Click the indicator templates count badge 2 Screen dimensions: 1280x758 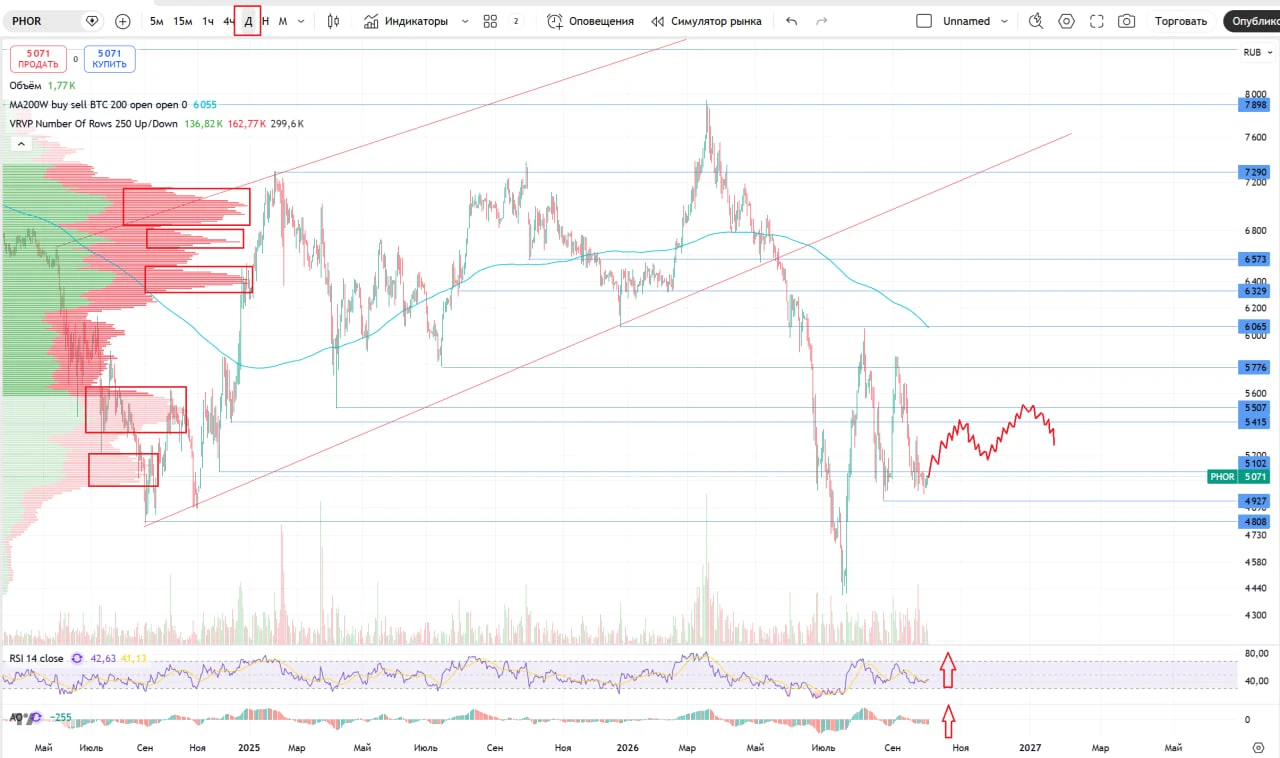[x=516, y=21]
